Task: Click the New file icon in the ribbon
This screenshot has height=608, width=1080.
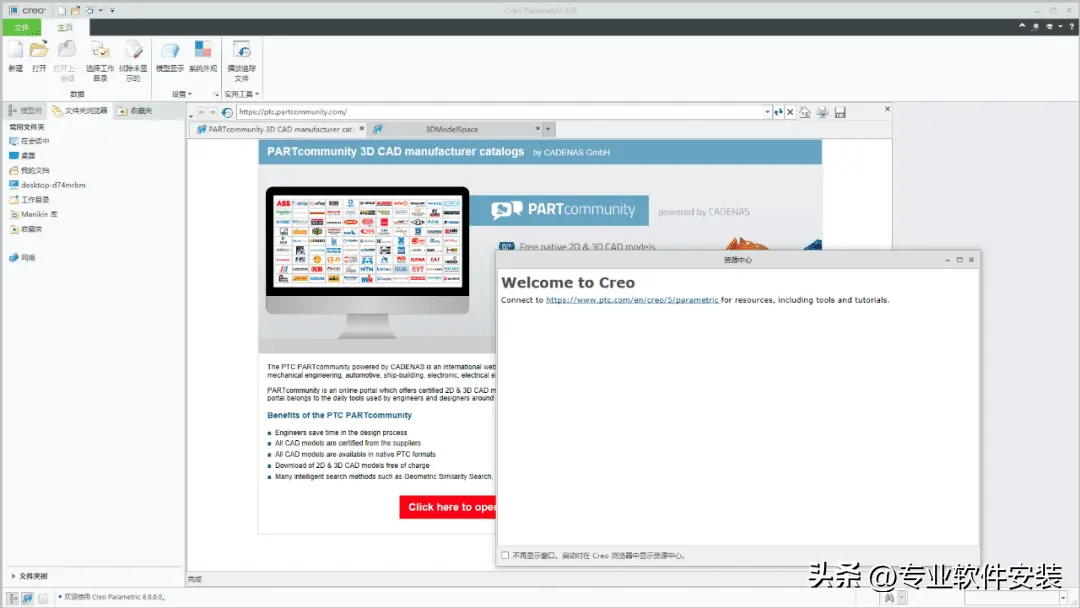Action: tap(15, 50)
